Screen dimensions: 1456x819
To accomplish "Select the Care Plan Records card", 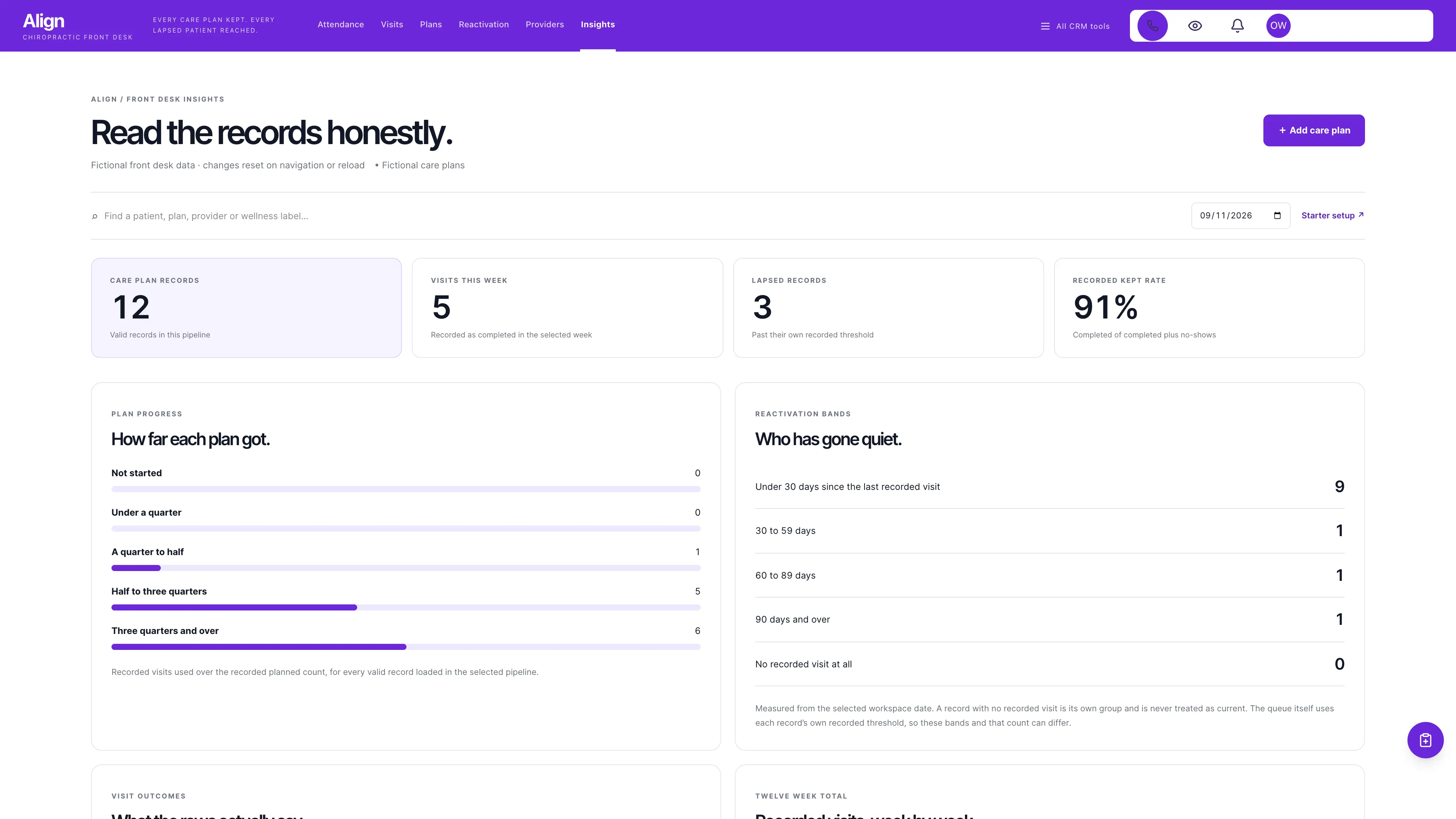I will (x=246, y=308).
